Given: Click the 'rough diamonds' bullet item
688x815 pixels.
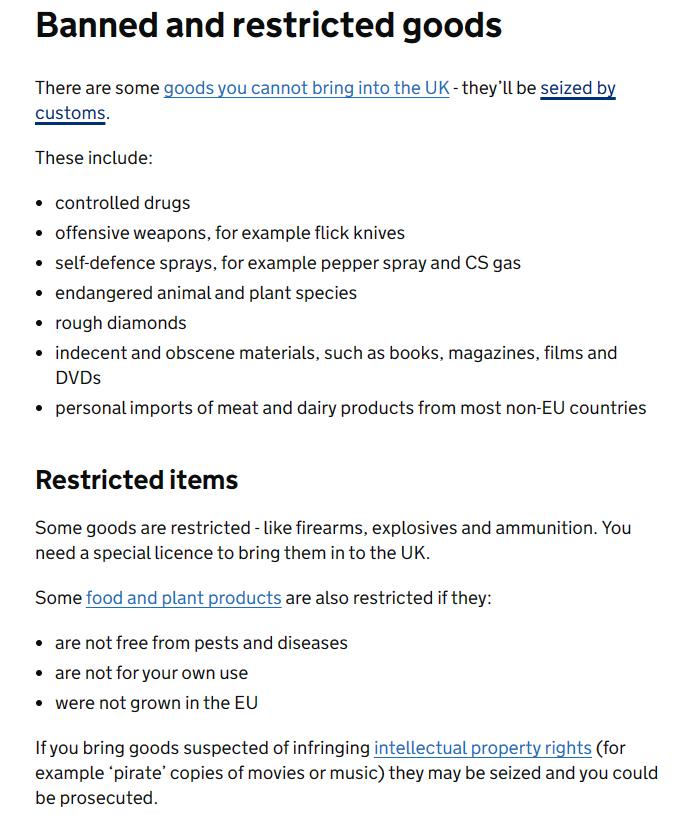Looking at the screenshot, I should [x=120, y=323].
